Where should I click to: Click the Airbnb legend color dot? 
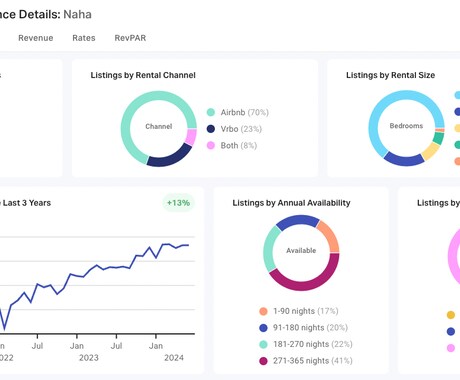[211, 112]
